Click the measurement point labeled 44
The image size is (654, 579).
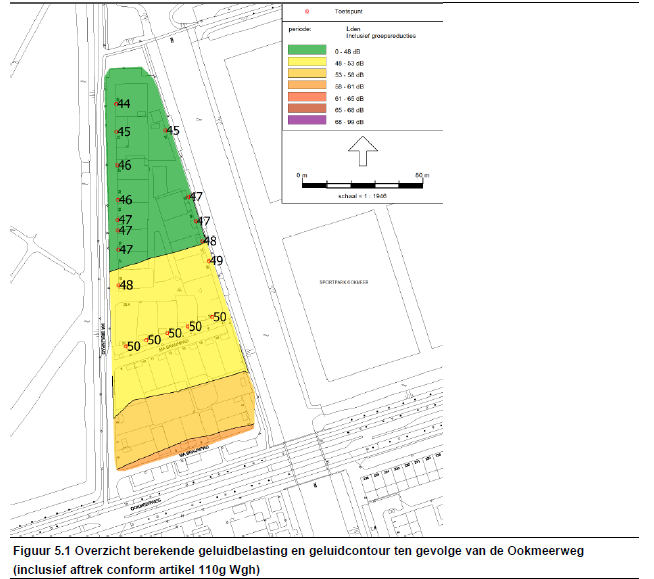(118, 104)
